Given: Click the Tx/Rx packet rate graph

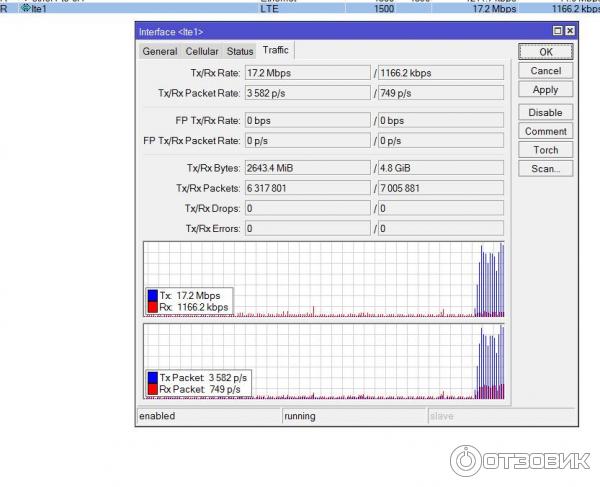Looking at the screenshot, I should [324, 362].
